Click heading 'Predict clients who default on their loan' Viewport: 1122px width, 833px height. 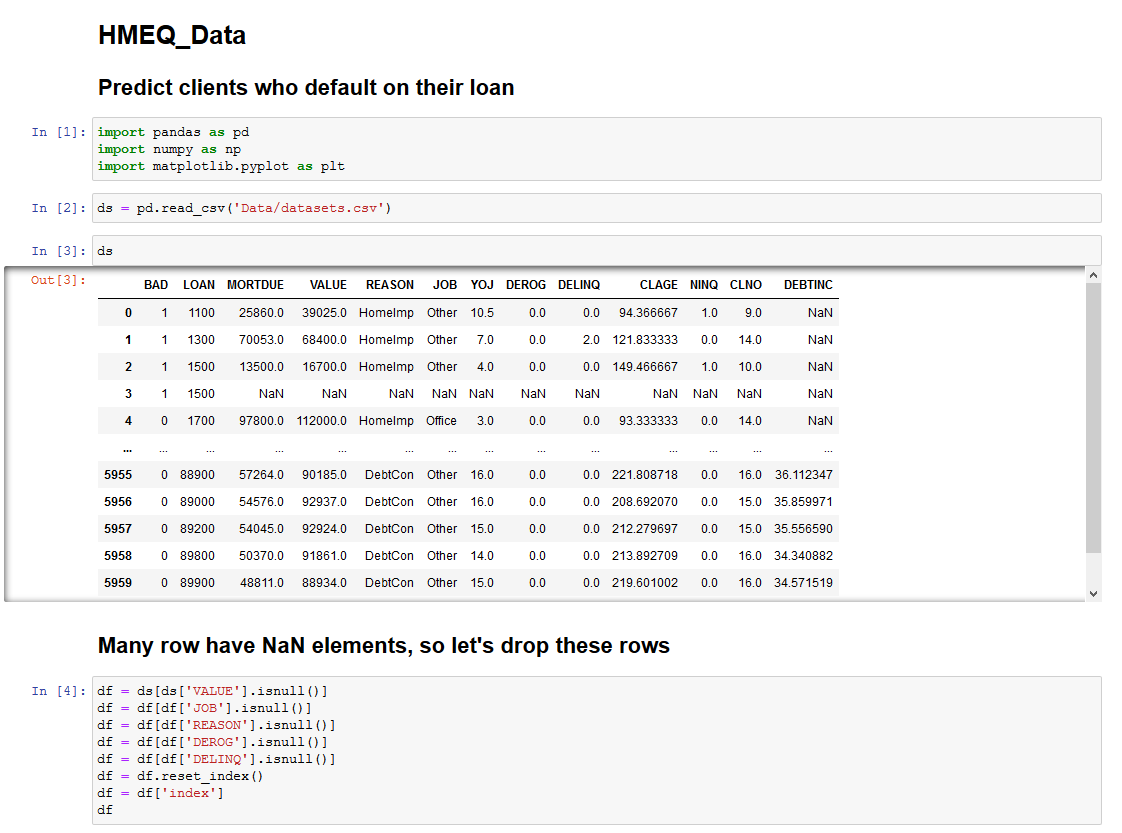coord(306,87)
